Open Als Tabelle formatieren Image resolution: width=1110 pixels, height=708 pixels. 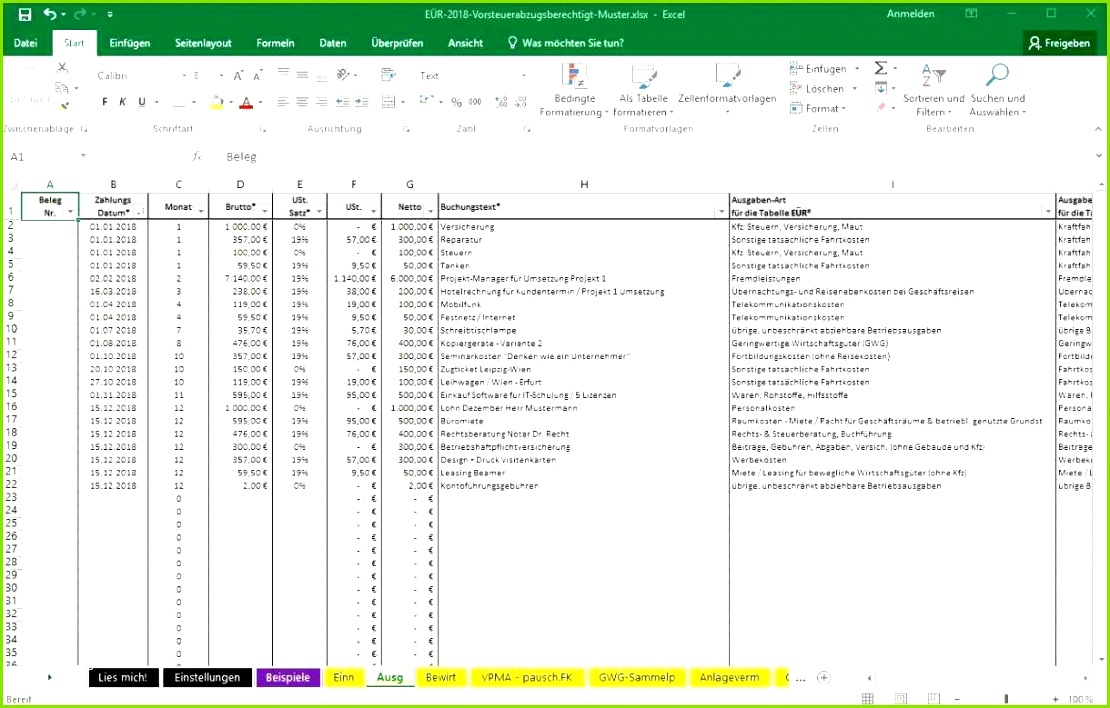tap(643, 90)
